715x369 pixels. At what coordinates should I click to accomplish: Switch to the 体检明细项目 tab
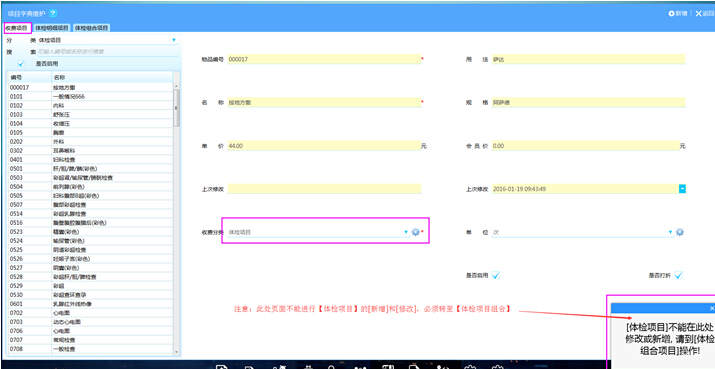52,28
